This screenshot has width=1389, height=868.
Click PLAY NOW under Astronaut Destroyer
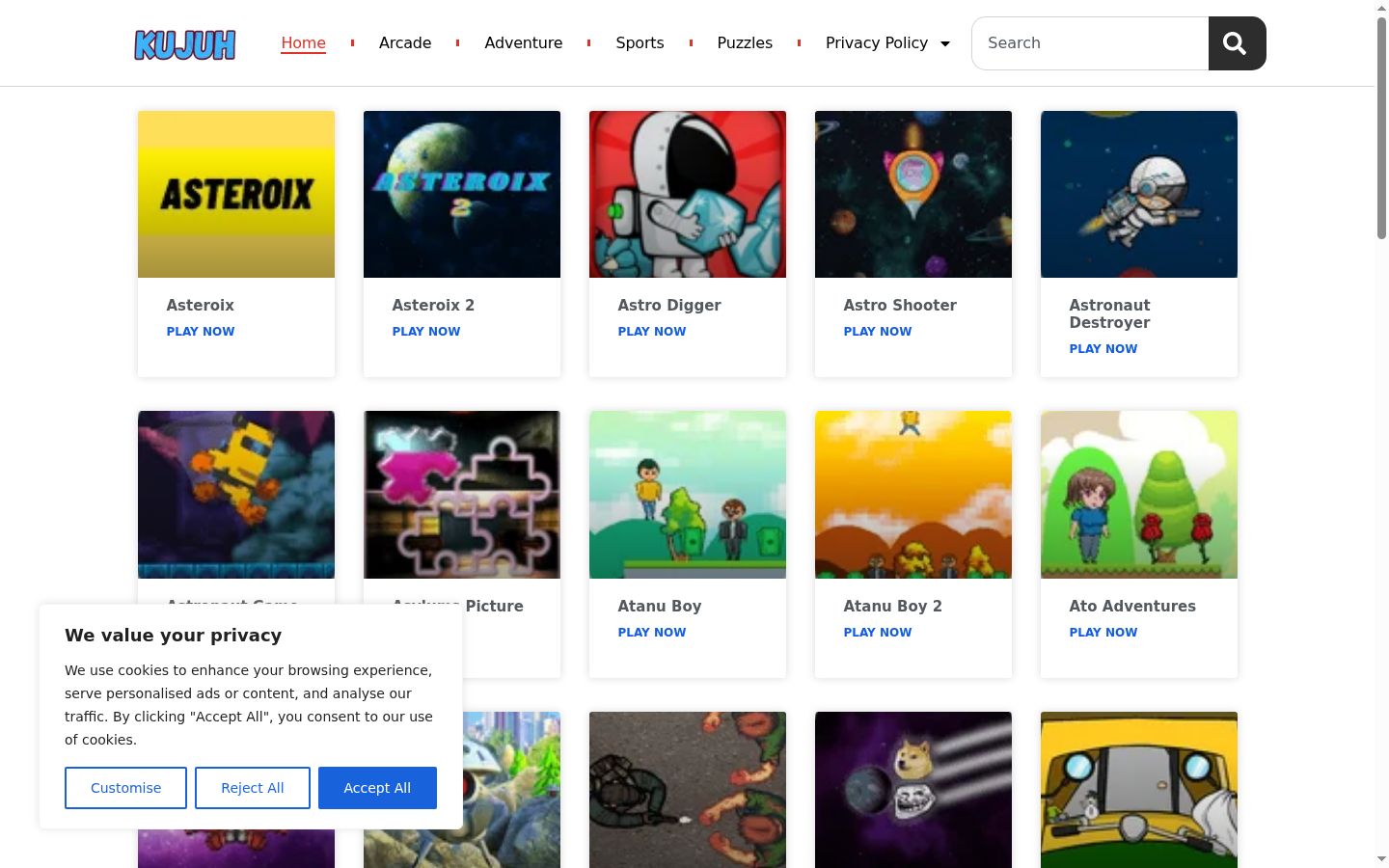coord(1103,348)
